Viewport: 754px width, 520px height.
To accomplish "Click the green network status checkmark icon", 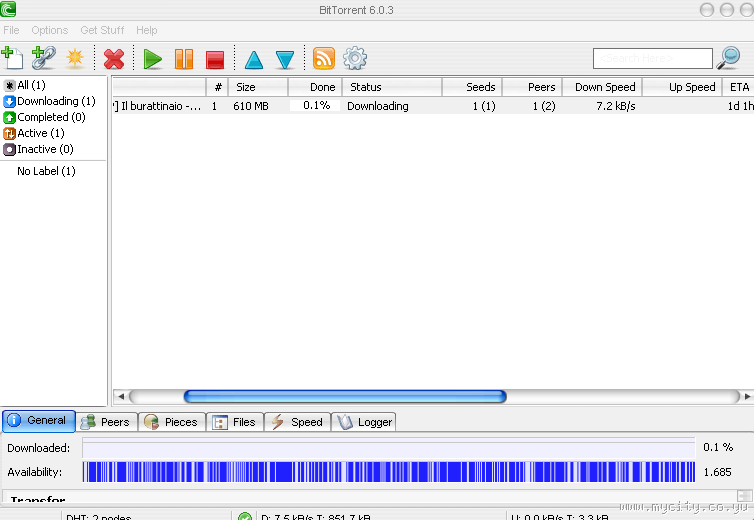I will 245,517.
